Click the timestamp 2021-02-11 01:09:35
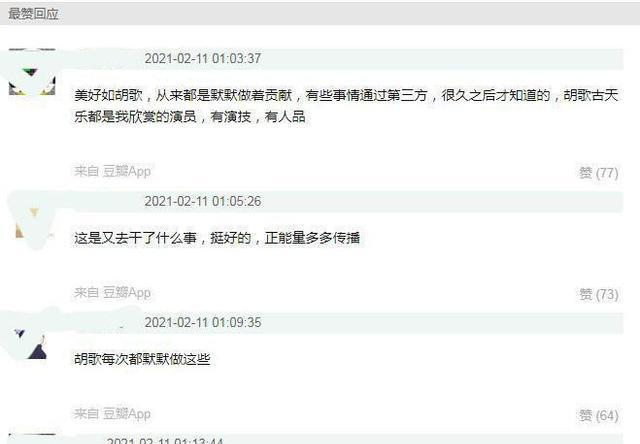Screen dimensions: 640x444 pos(203,322)
